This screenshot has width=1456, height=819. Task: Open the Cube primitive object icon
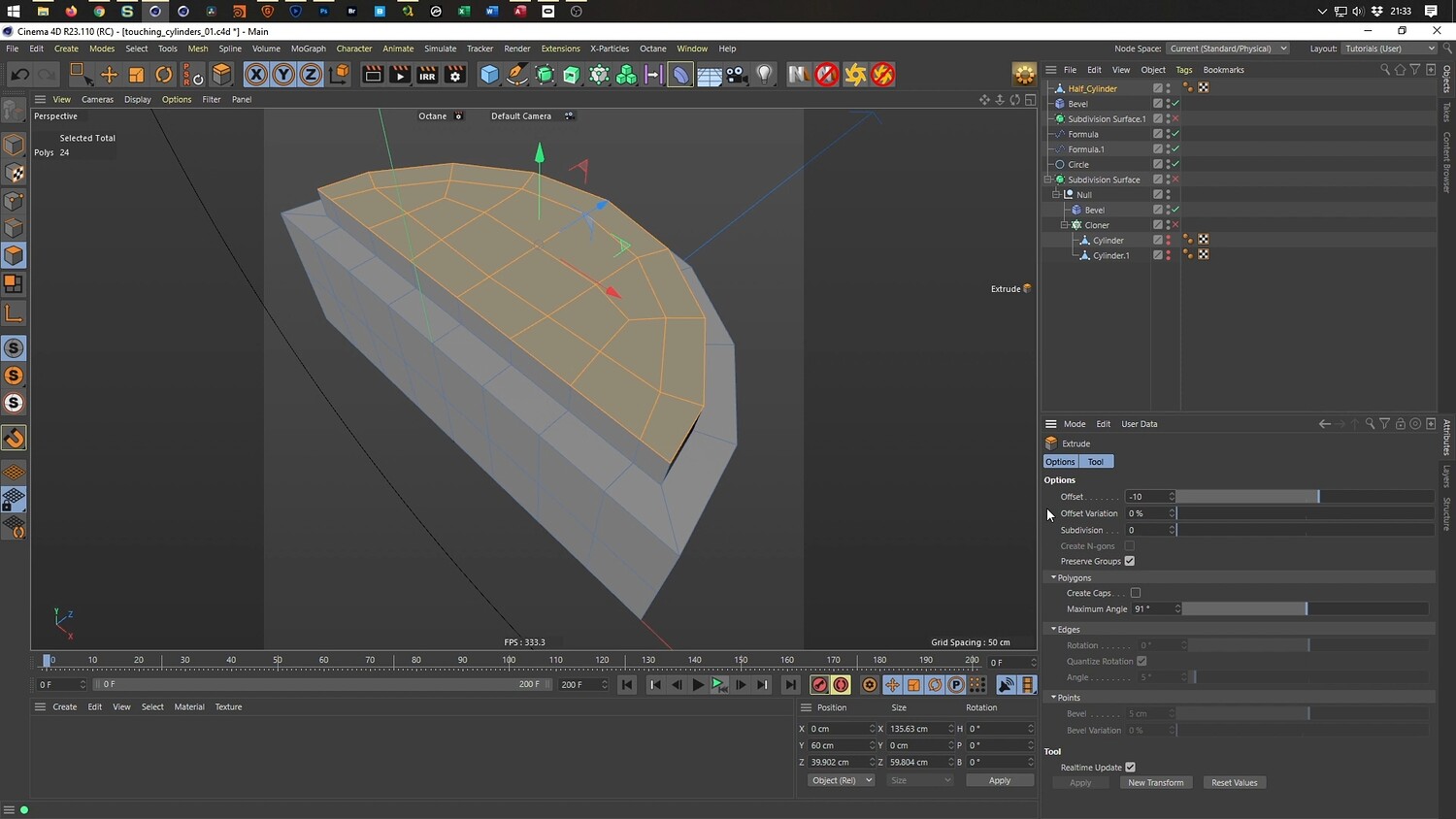tap(489, 75)
